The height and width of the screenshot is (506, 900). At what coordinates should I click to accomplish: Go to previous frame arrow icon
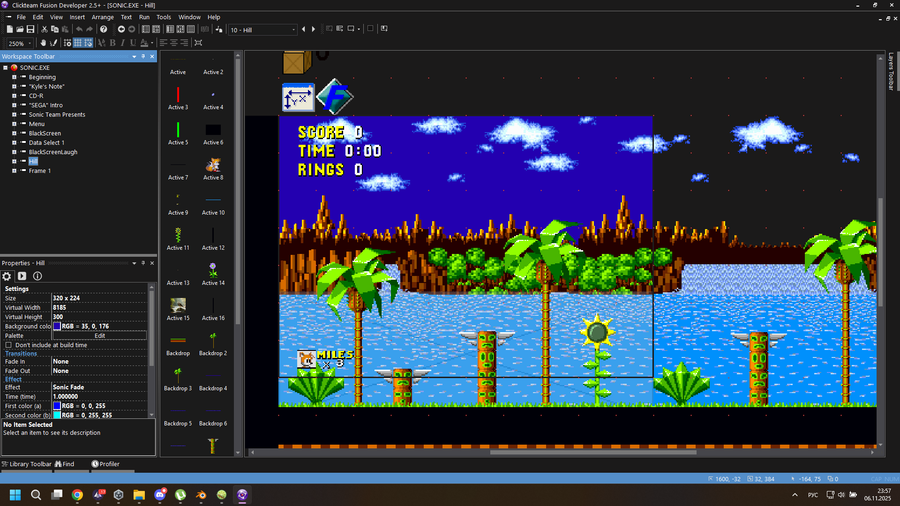pyautogui.click(x=304, y=29)
